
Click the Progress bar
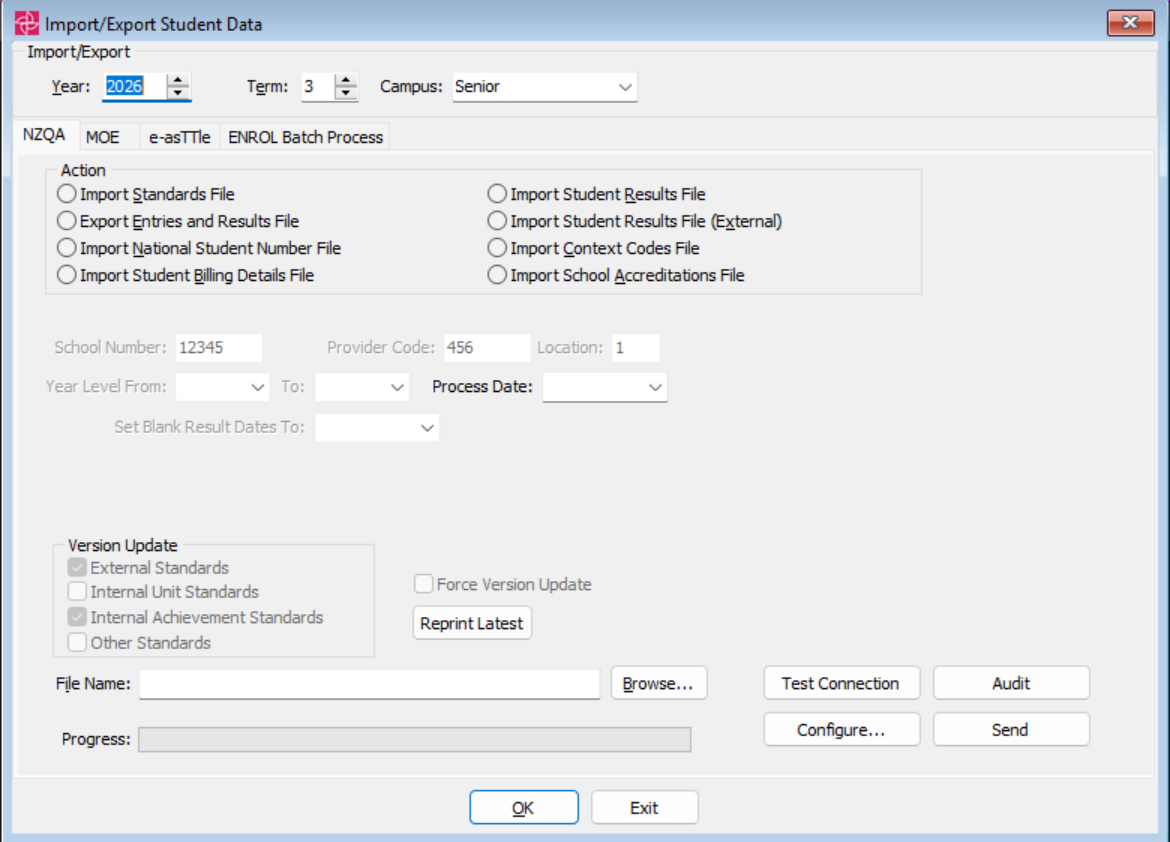(x=414, y=740)
